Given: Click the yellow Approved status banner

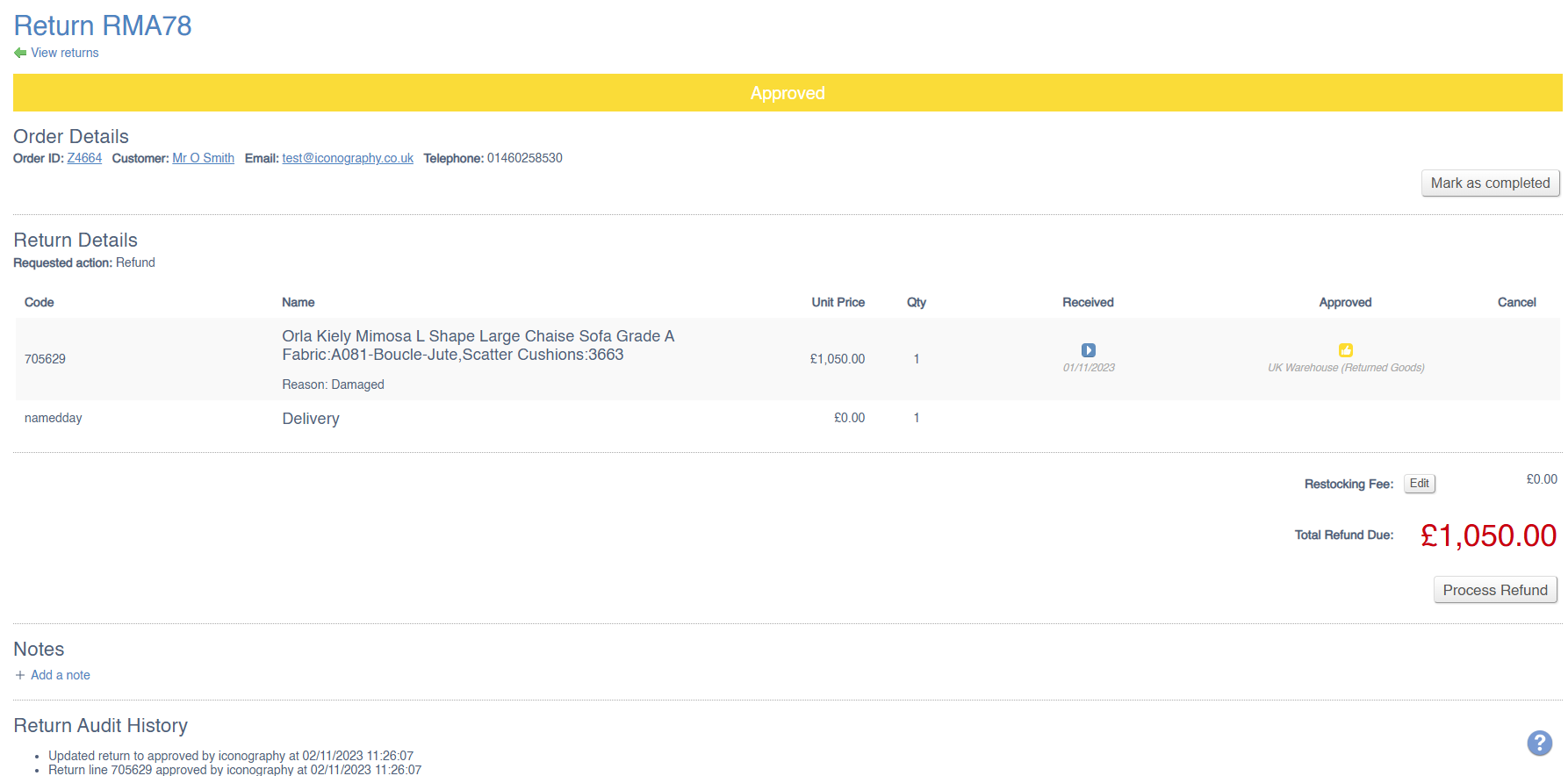Looking at the screenshot, I should [787, 93].
